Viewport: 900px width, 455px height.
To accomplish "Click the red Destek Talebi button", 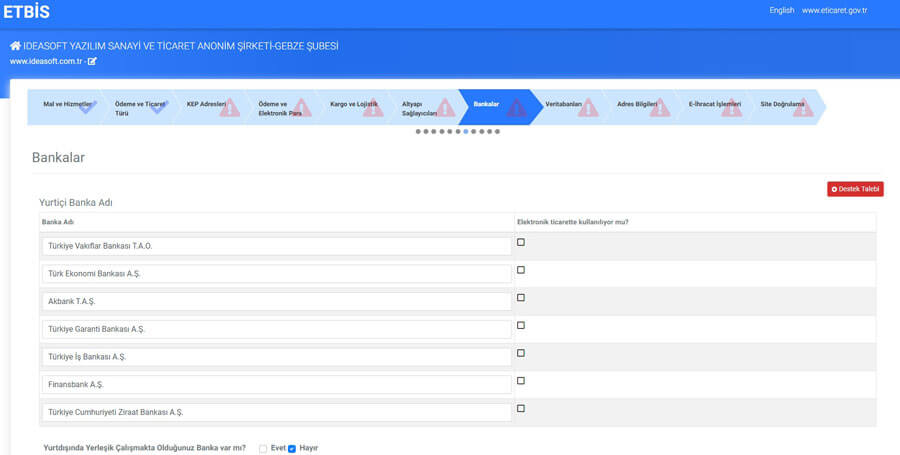I will (855, 189).
